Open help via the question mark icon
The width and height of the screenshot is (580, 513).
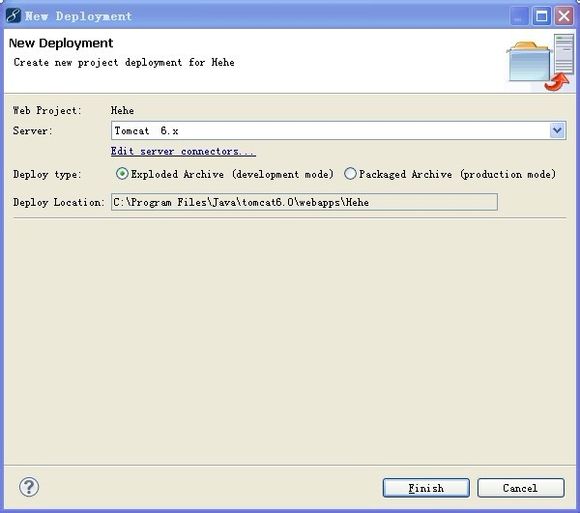click(x=29, y=487)
